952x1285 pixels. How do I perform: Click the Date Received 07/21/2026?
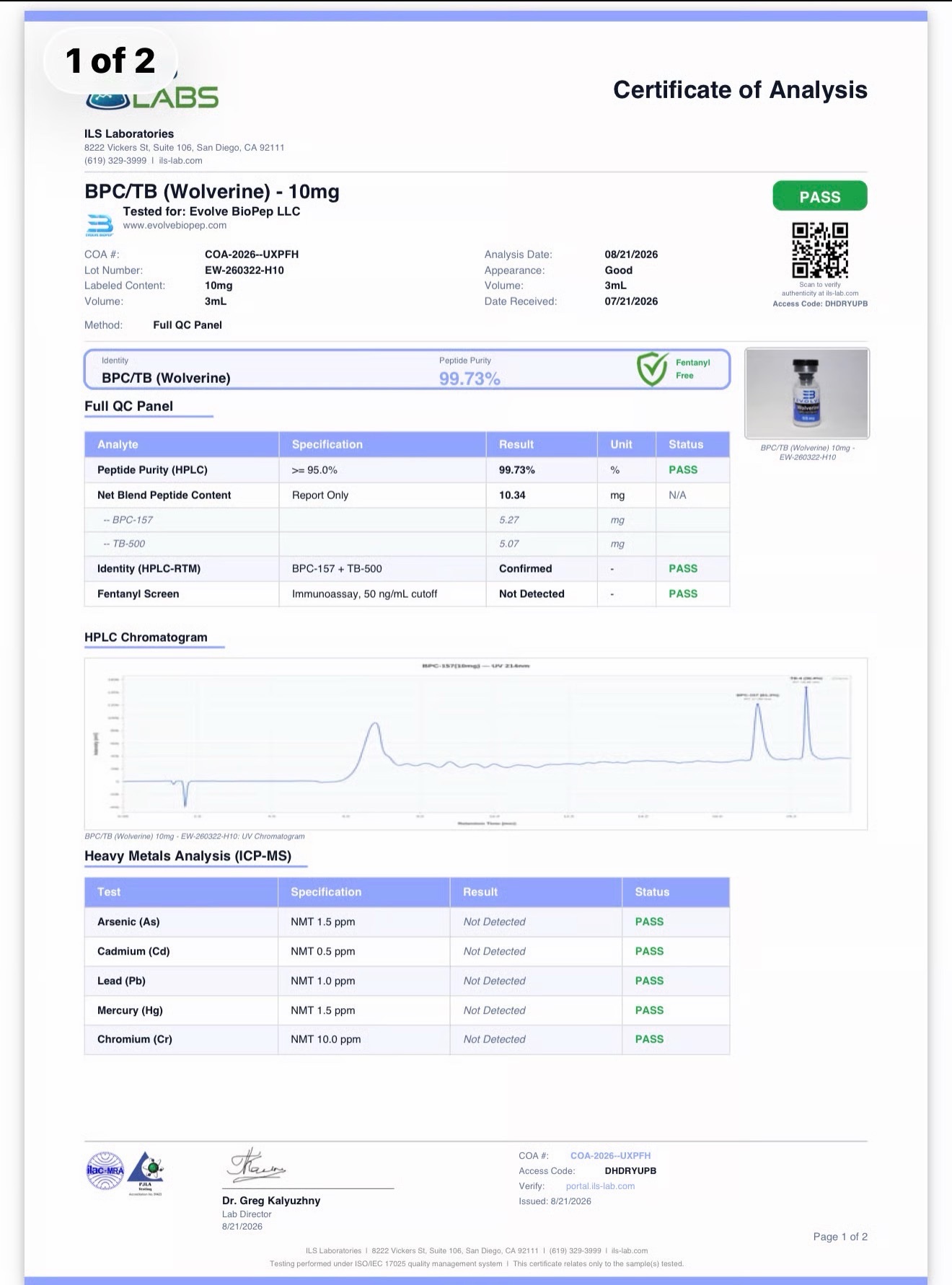coord(631,301)
